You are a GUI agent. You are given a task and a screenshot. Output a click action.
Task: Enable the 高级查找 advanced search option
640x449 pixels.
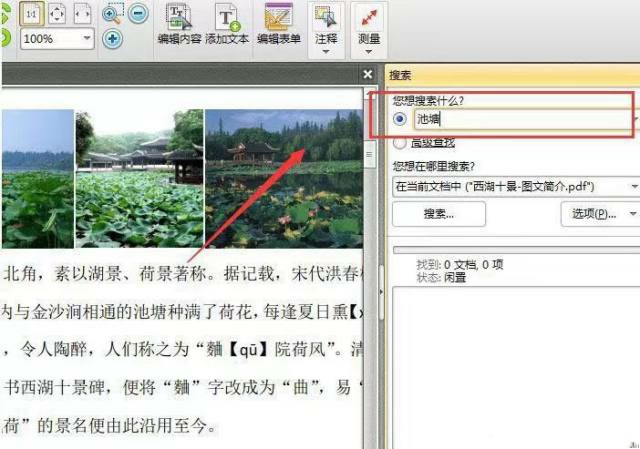[x=401, y=143]
